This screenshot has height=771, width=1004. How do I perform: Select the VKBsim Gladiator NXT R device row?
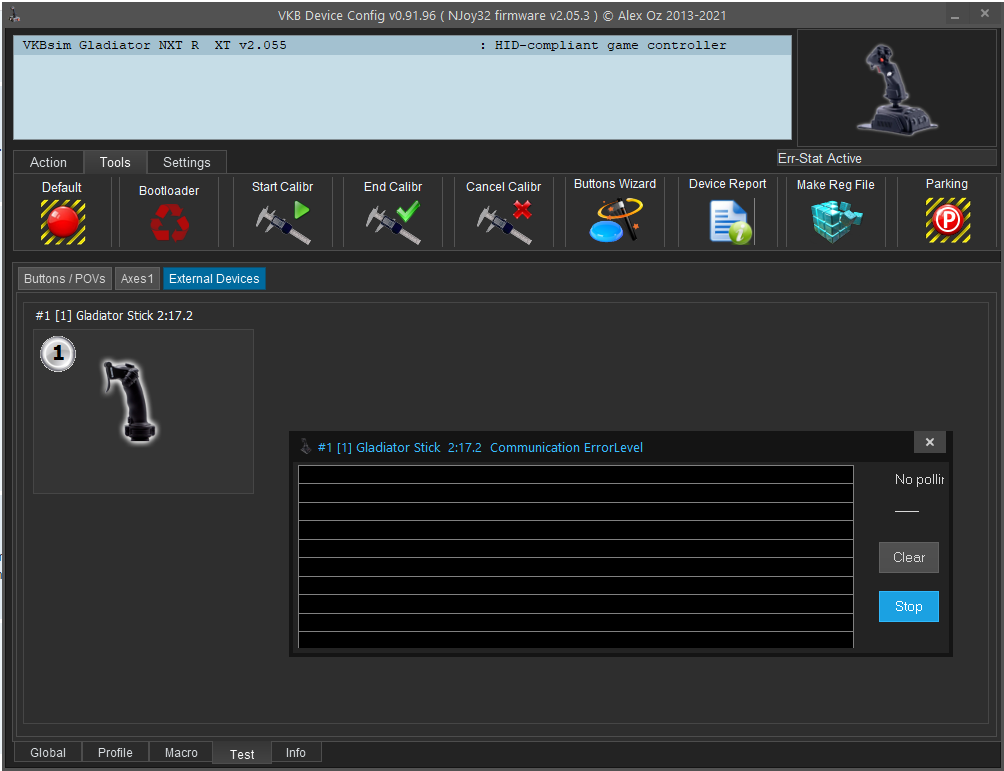[402, 45]
